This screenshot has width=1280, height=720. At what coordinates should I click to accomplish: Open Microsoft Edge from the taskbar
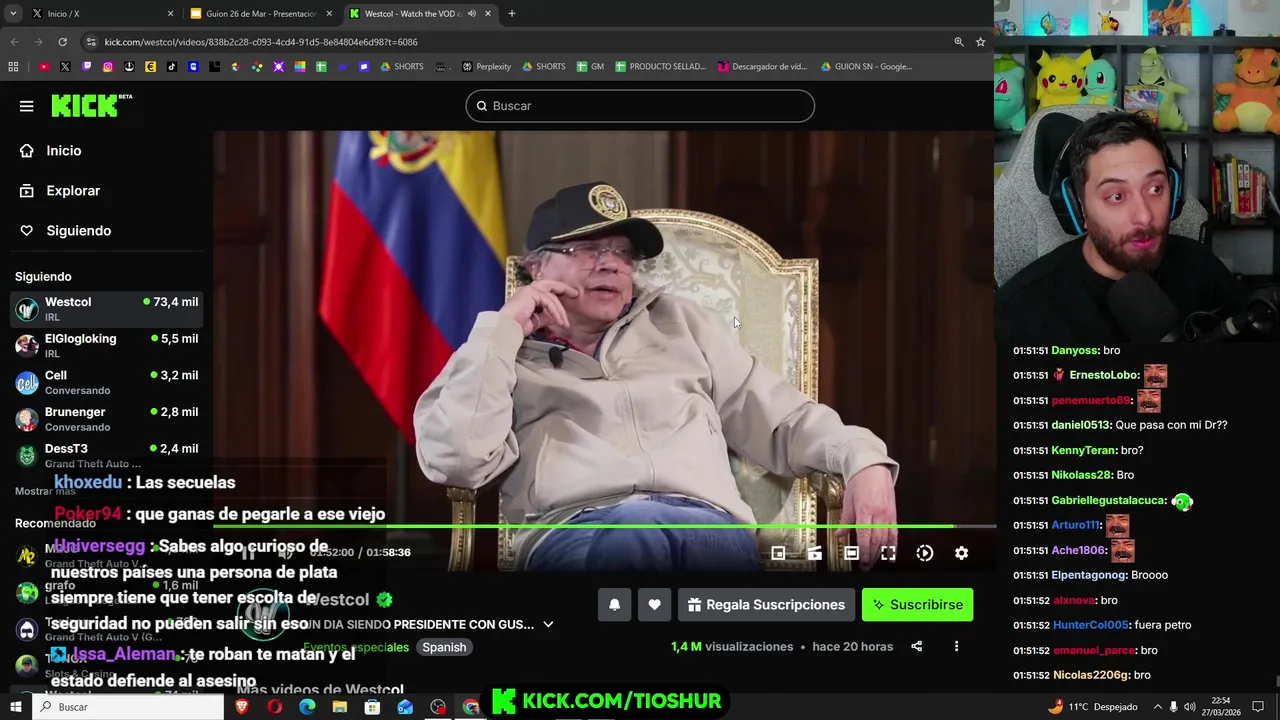click(307, 707)
